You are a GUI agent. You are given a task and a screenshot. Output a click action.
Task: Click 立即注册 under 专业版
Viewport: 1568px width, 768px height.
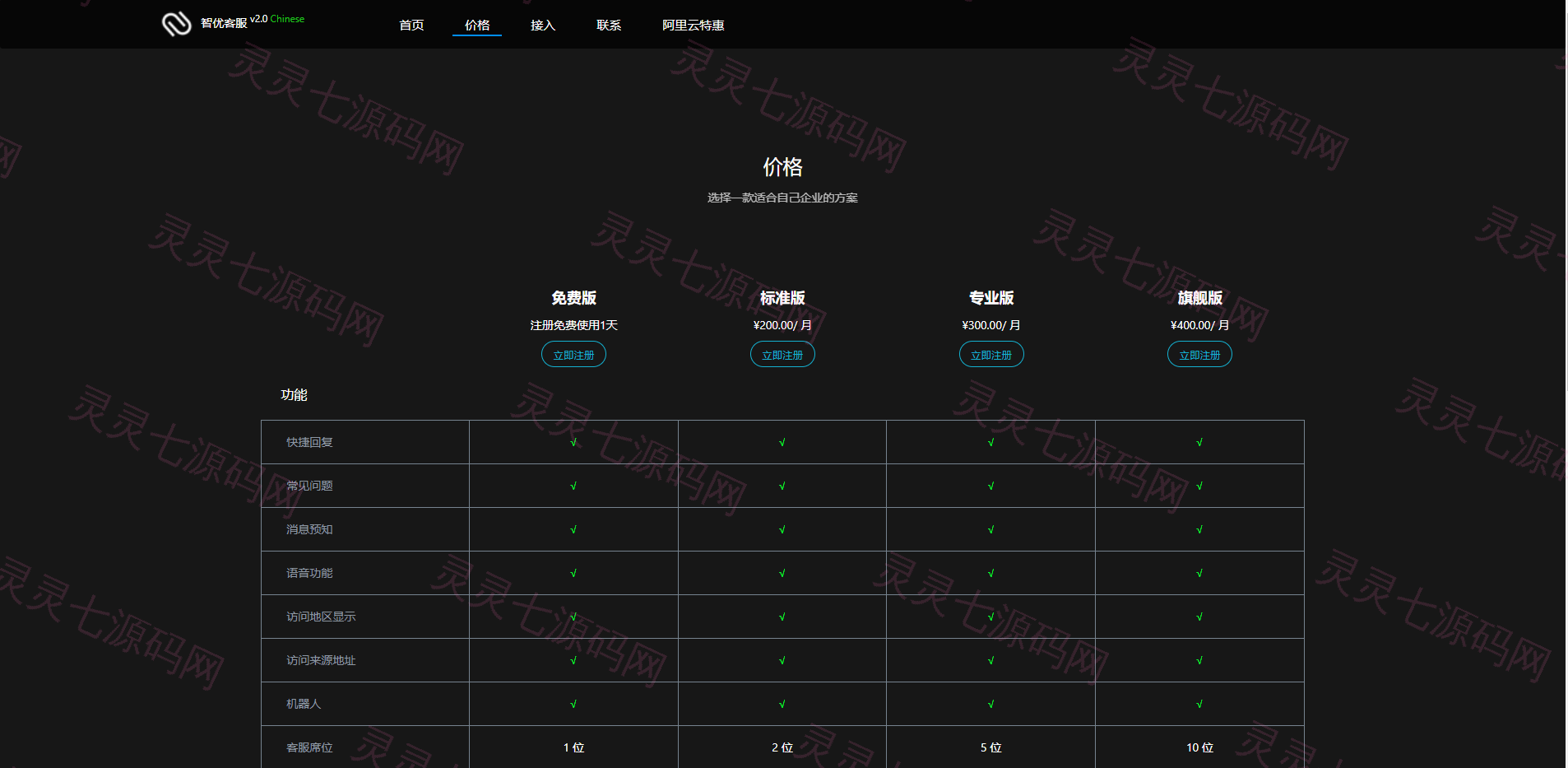(x=991, y=355)
